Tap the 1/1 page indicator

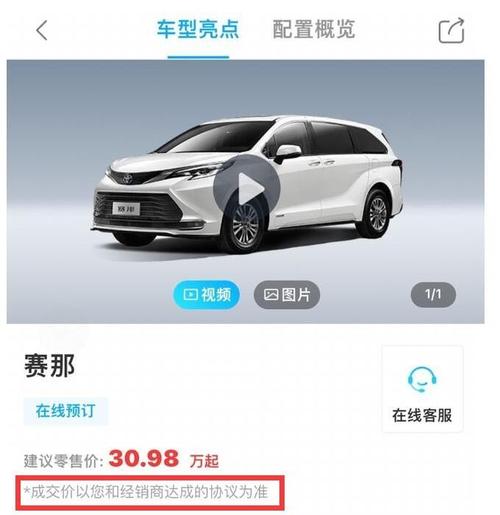click(433, 294)
